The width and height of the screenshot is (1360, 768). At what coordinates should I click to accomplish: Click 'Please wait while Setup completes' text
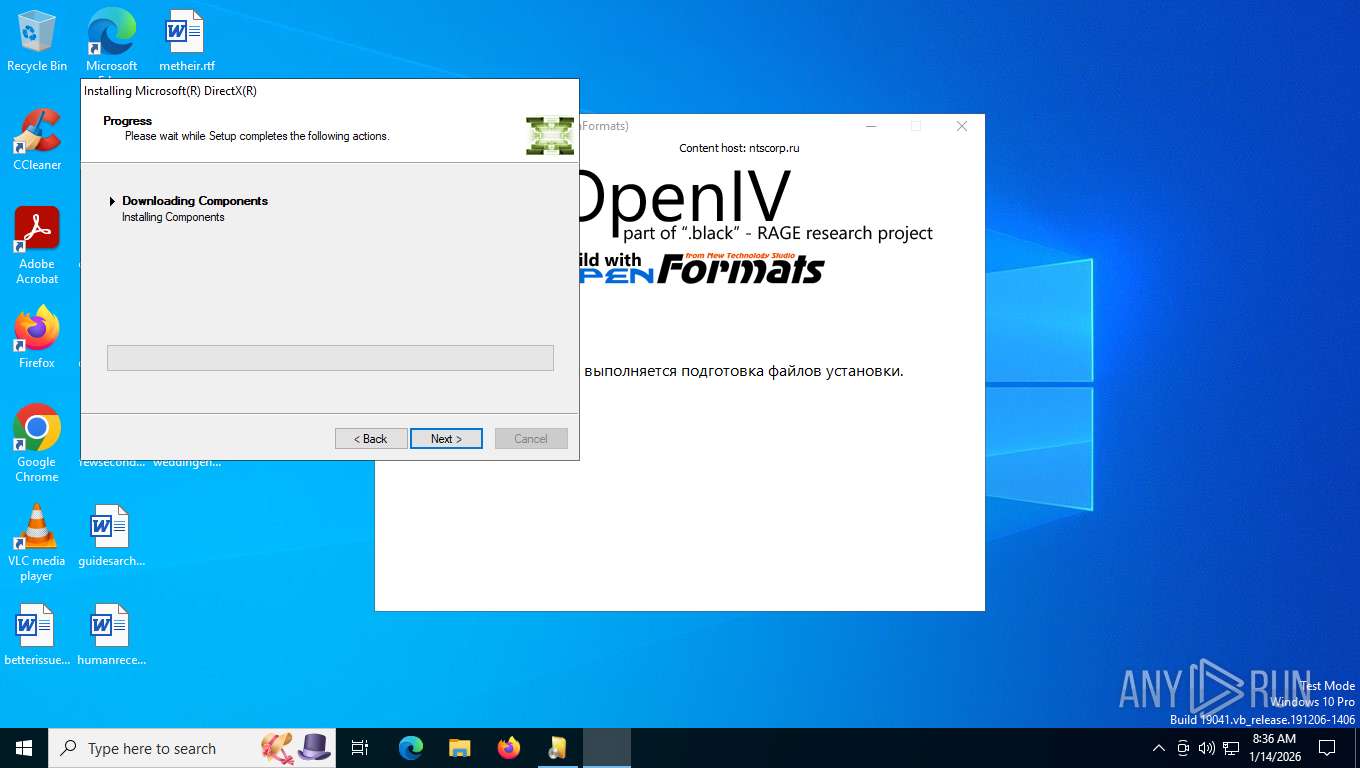pyautogui.click(x=257, y=136)
